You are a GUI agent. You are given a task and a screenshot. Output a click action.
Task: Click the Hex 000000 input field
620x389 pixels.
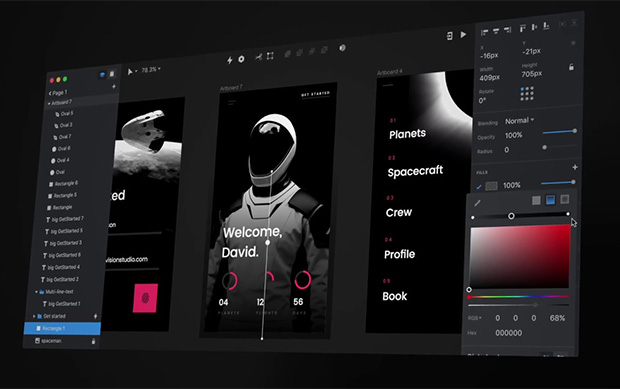pyautogui.click(x=509, y=333)
